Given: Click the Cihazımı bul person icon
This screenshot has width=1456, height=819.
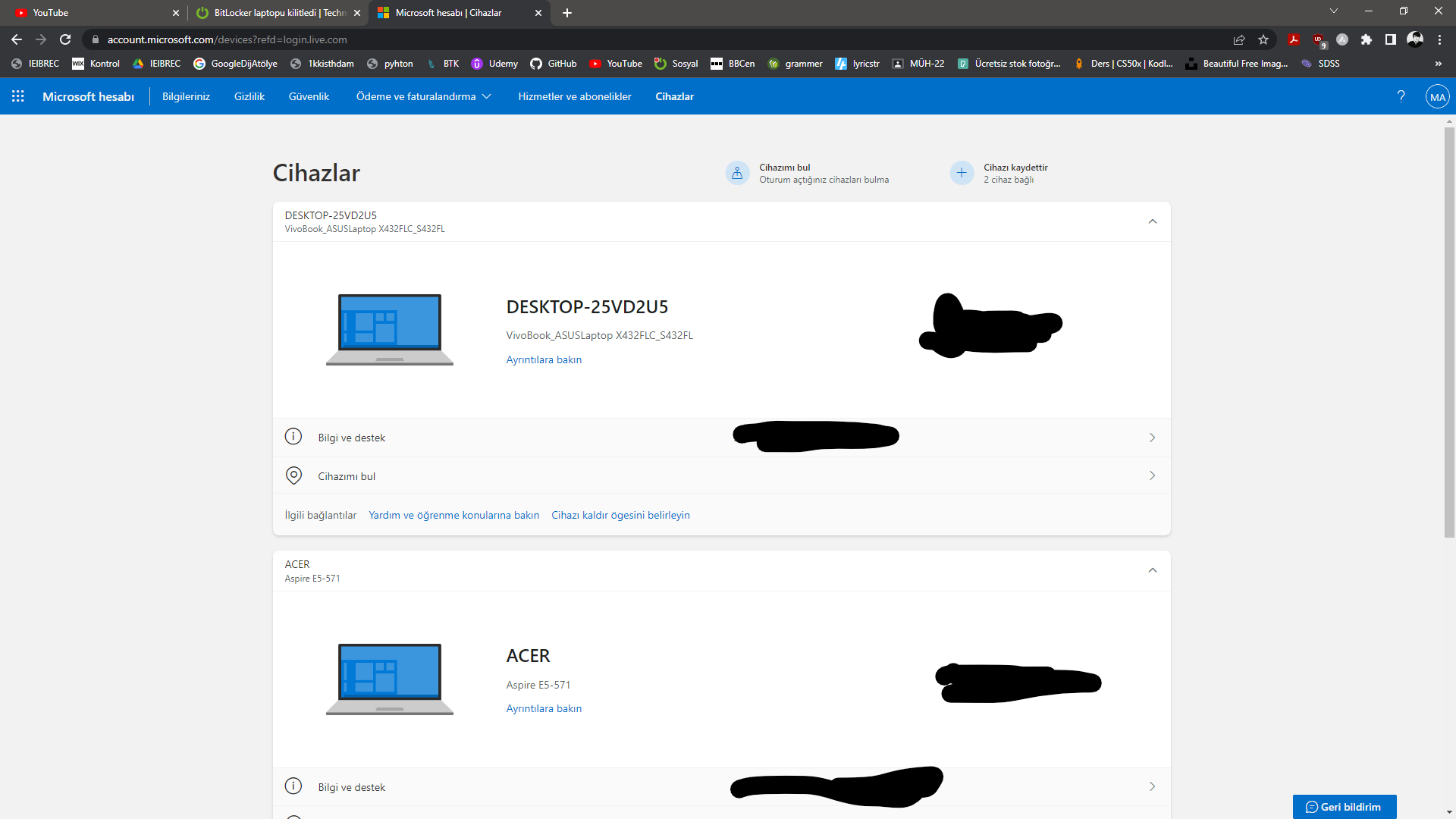Looking at the screenshot, I should pos(737,173).
